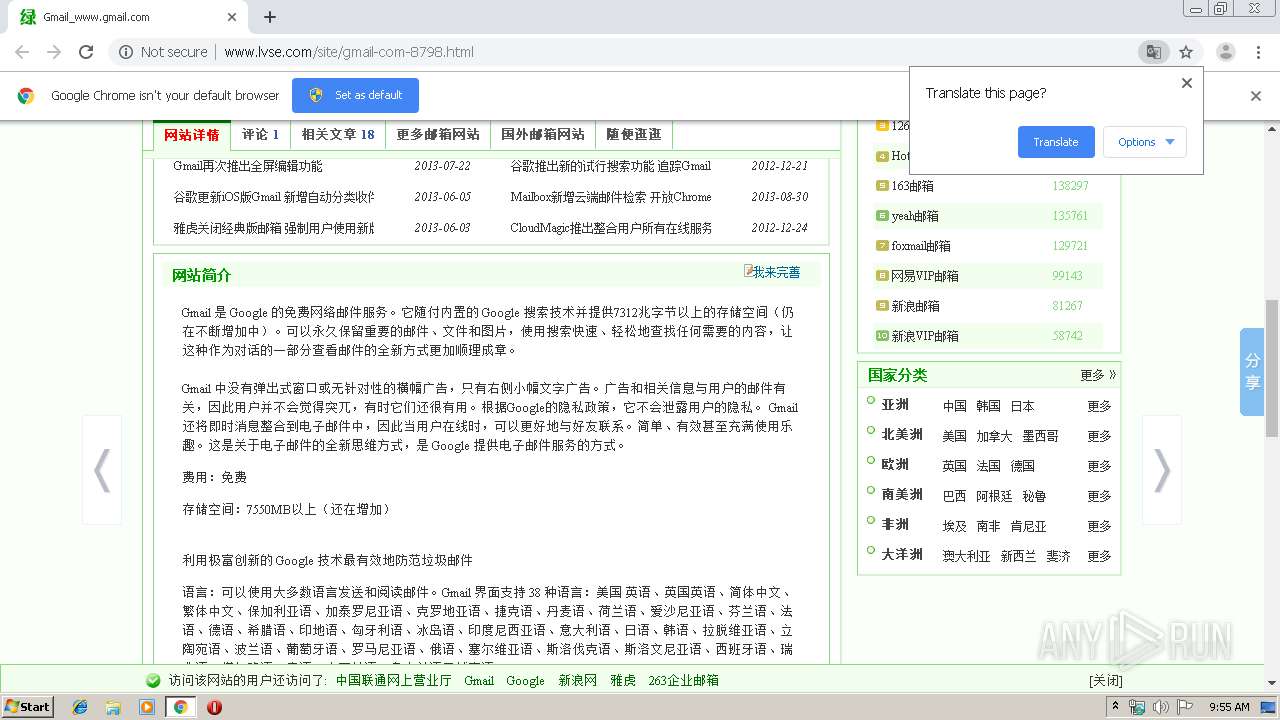Viewport: 1280px width, 720px height.
Task: Click the address bar URL
Action: [349, 52]
